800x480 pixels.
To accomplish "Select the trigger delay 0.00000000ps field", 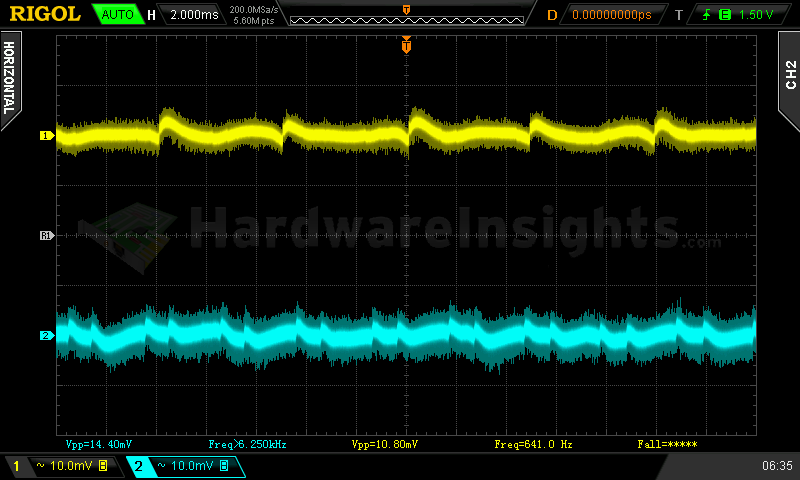I will pyautogui.click(x=611, y=15).
